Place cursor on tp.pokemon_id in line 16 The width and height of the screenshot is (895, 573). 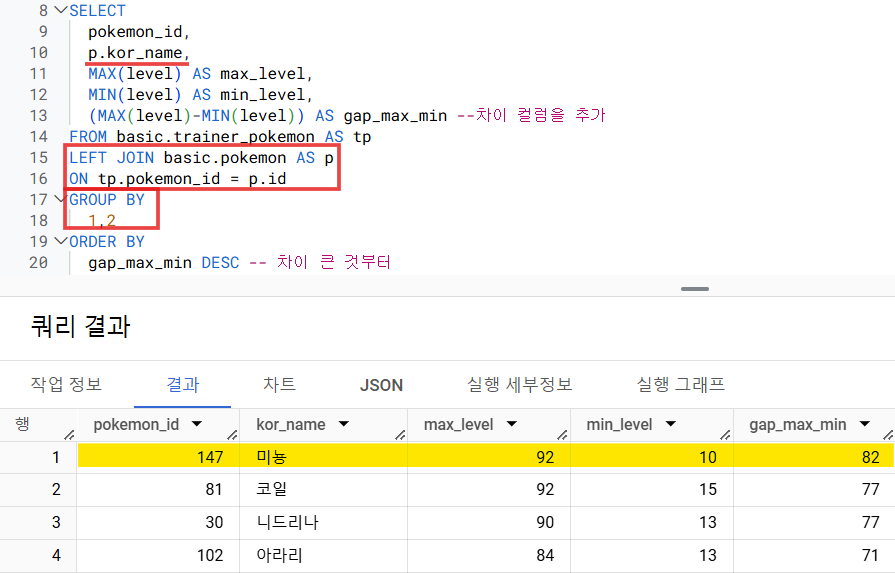click(159, 179)
